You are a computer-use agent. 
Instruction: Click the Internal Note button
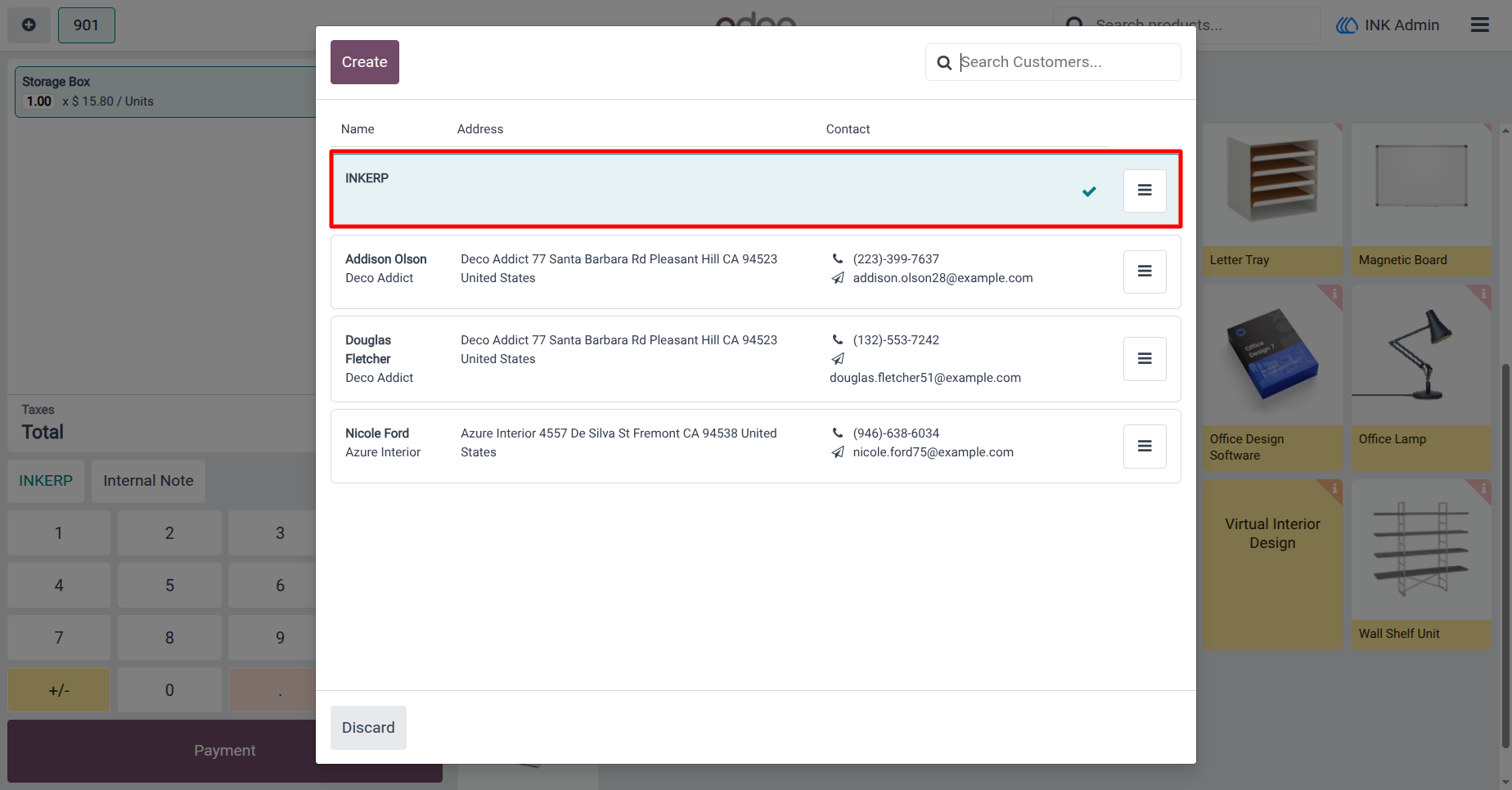(x=148, y=481)
